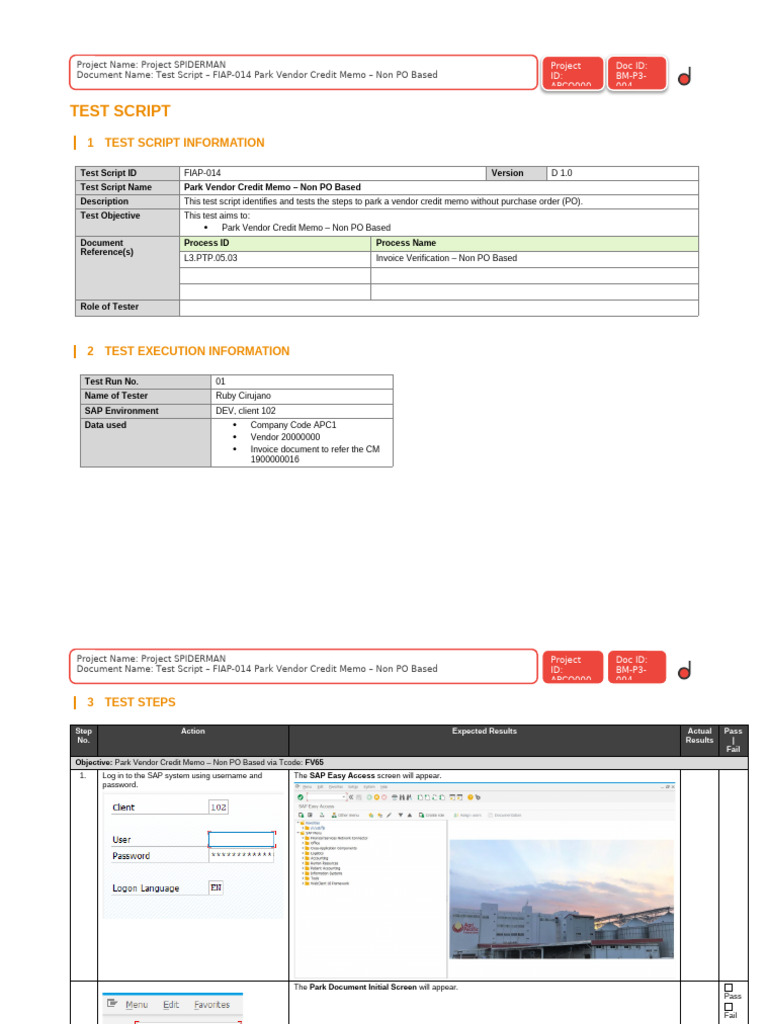Open the 'Menu' menu in SAP screenshot
Screen dimensions: 768x1024
[136, 1004]
